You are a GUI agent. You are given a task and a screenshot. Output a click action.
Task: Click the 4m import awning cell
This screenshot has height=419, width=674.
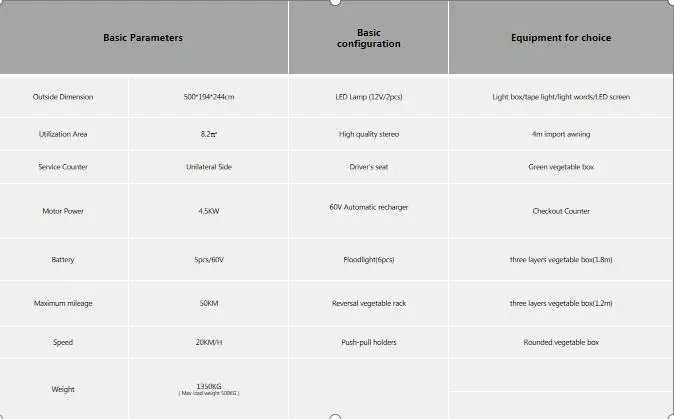[561, 134]
